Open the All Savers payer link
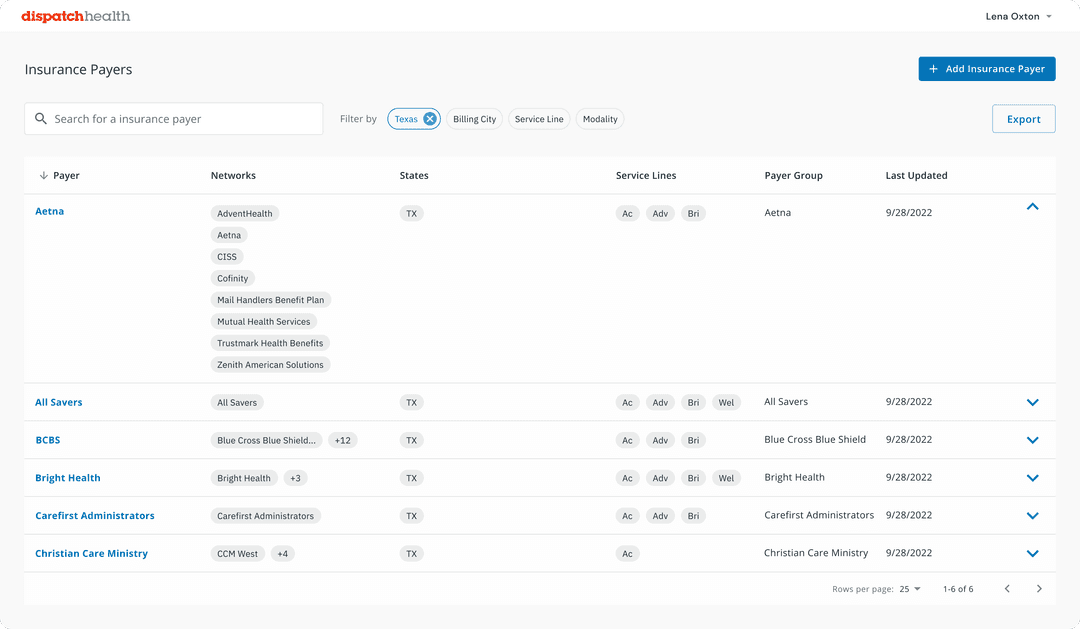 click(59, 402)
